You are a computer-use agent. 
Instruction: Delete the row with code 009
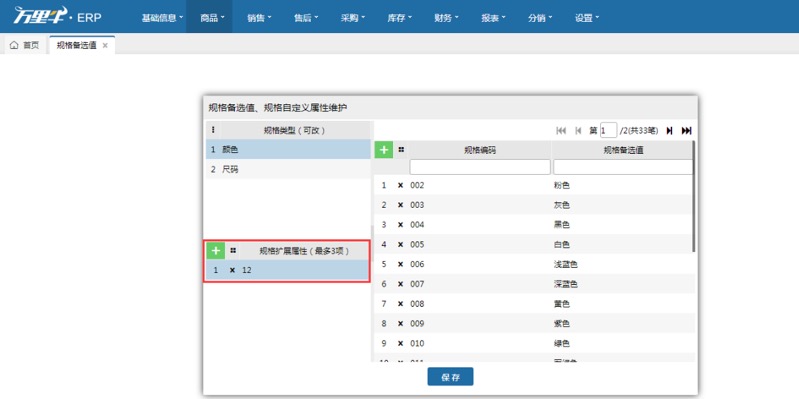click(400, 324)
